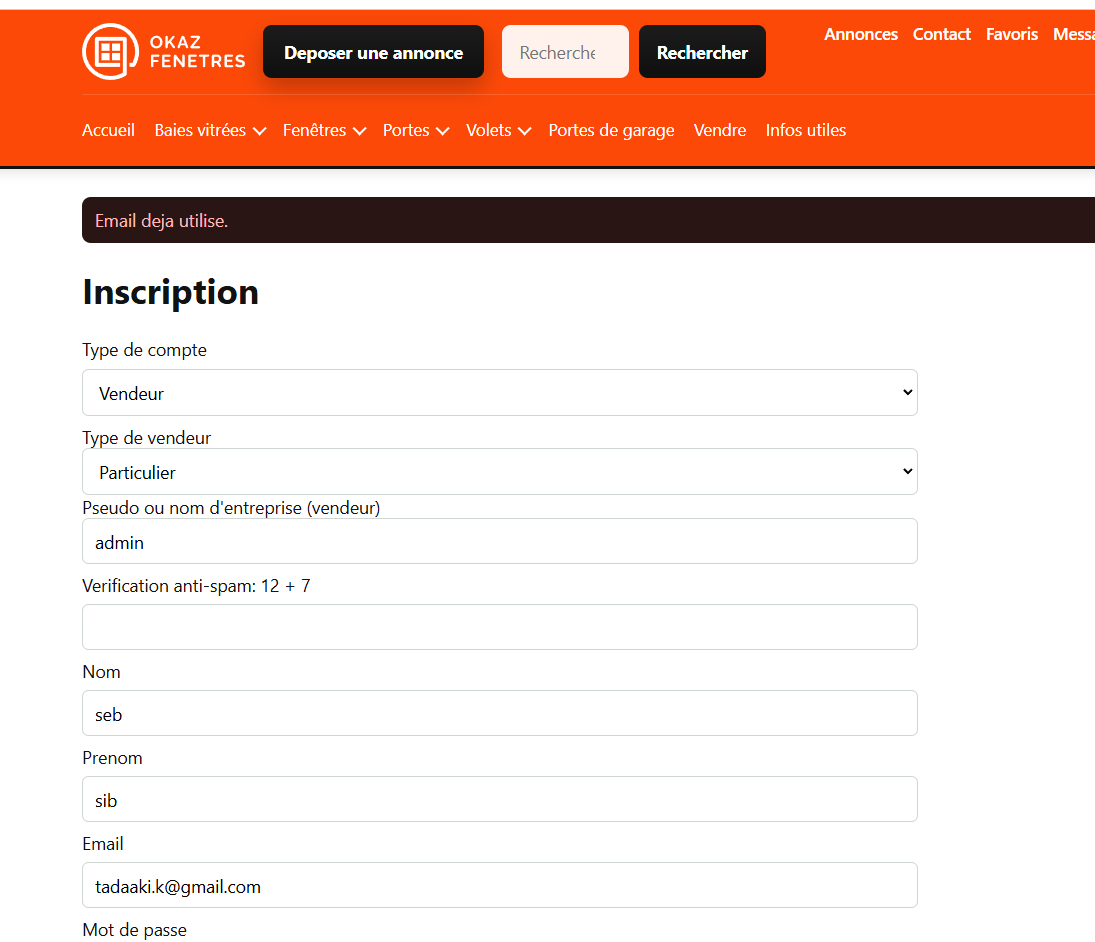The width and height of the screenshot is (1095, 942).
Task: Click the Okaz Fenetres window logo icon
Action: point(110,52)
